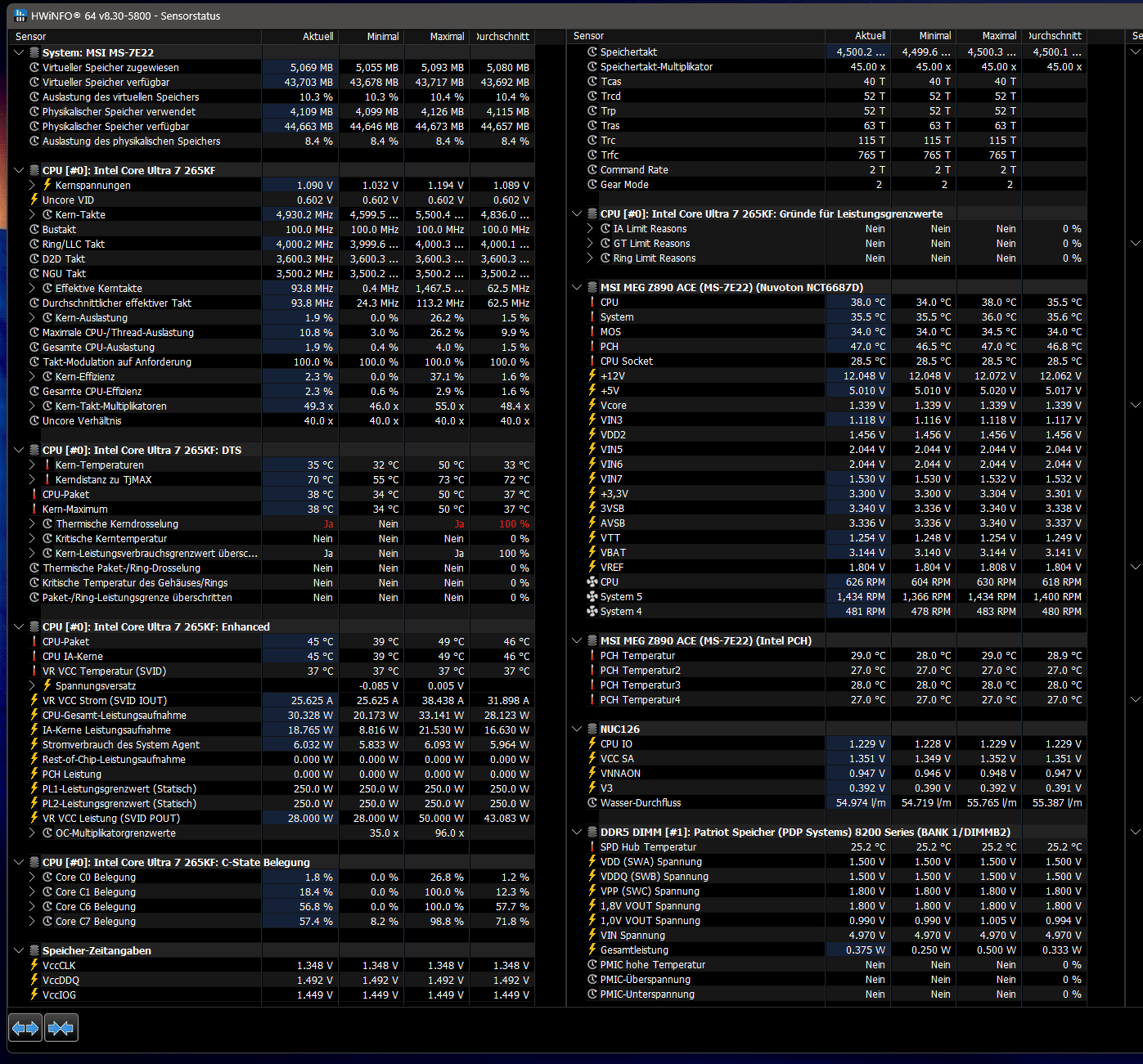Collapse the MSI MEG Z890 ACE Nuvoton group
1143x1064 pixels.
click(577, 287)
